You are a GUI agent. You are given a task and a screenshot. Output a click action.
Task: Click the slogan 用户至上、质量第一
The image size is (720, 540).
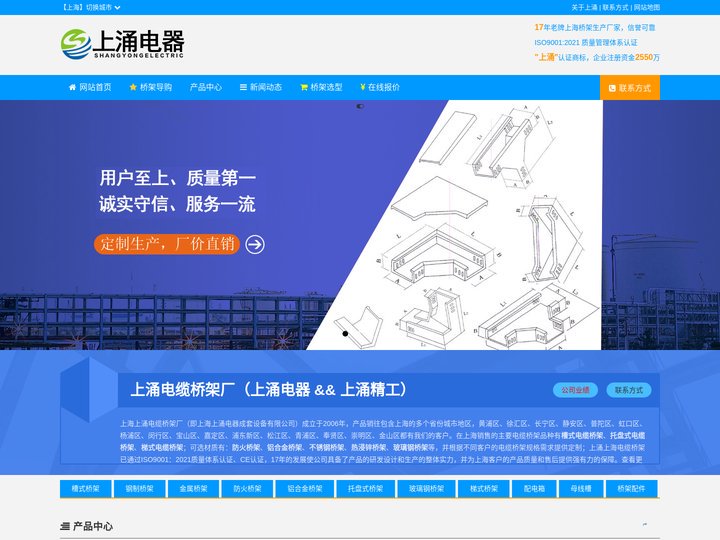click(x=178, y=178)
